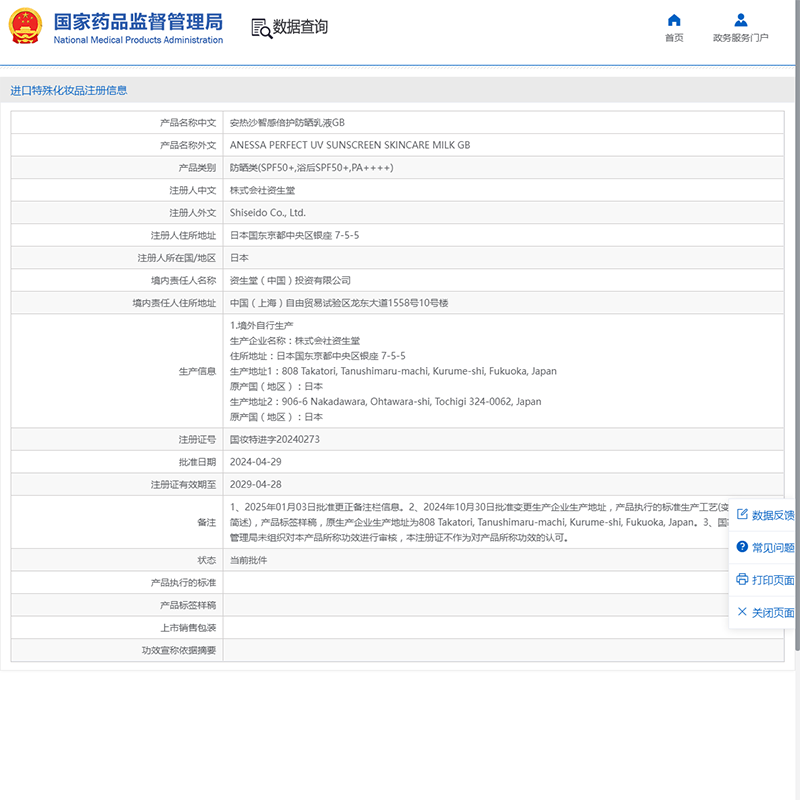Click expiry date 2029-04-28
Screen dimensions: 800x800
click(x=255, y=484)
